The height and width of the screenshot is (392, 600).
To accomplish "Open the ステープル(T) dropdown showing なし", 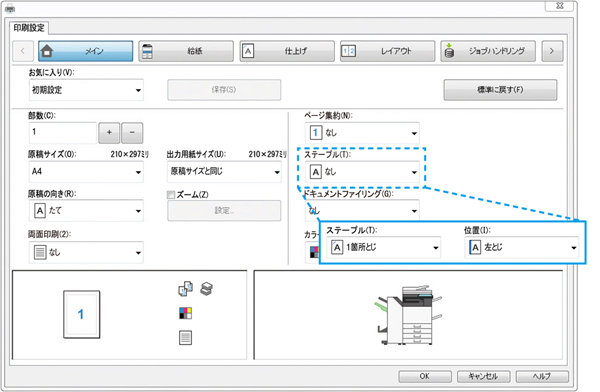I will click(362, 172).
